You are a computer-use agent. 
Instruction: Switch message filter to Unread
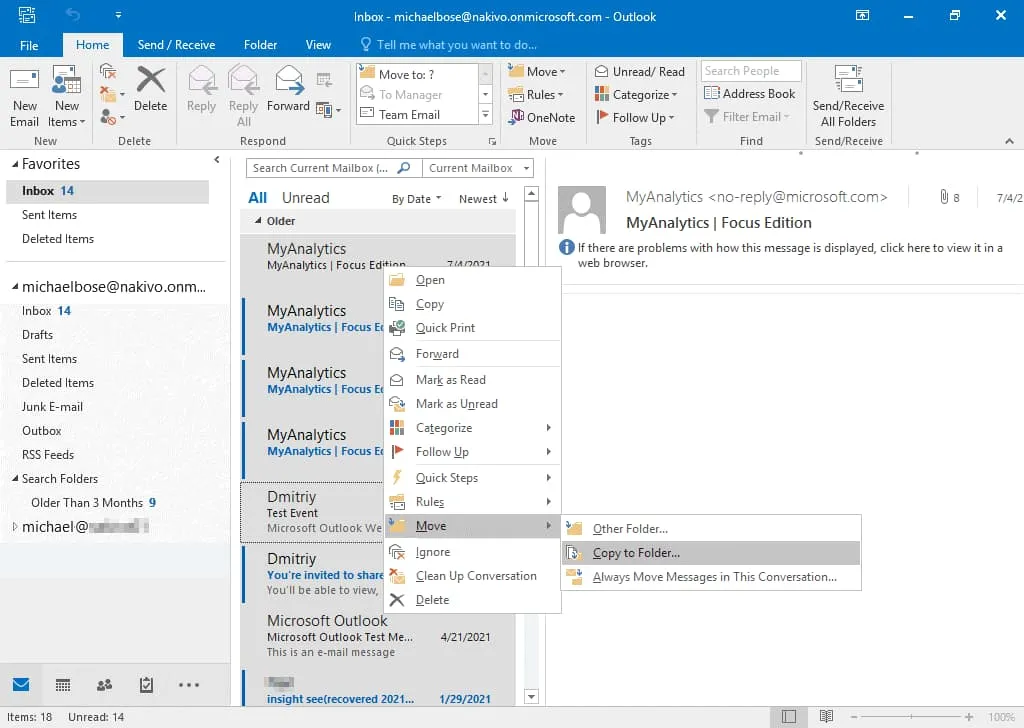[x=305, y=198]
